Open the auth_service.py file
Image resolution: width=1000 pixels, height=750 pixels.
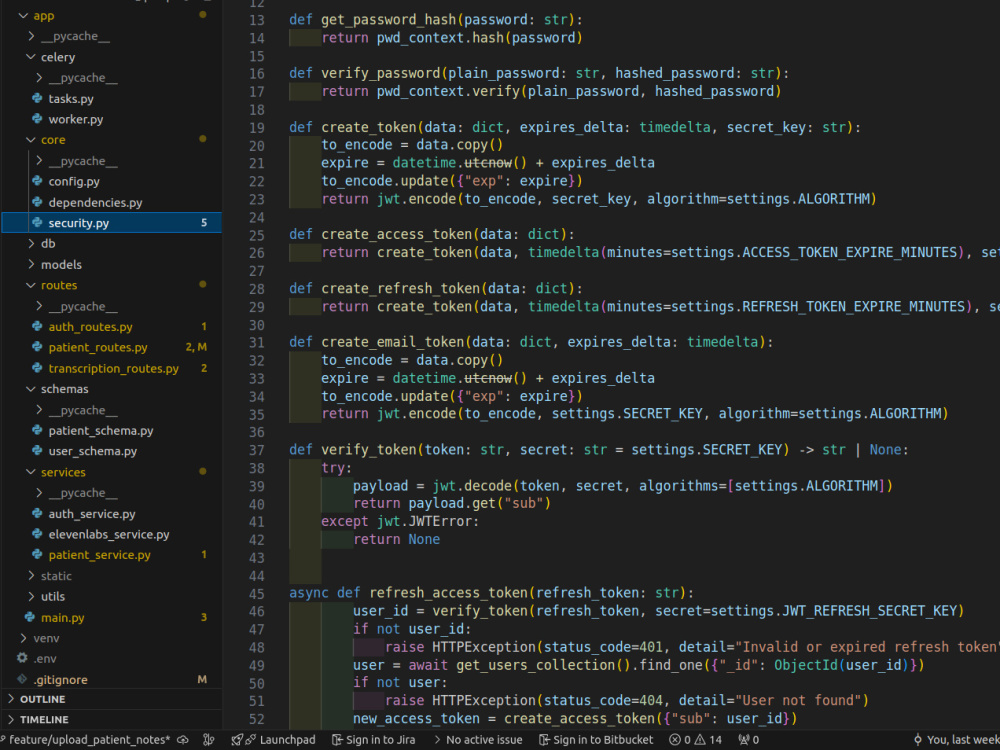(92, 514)
